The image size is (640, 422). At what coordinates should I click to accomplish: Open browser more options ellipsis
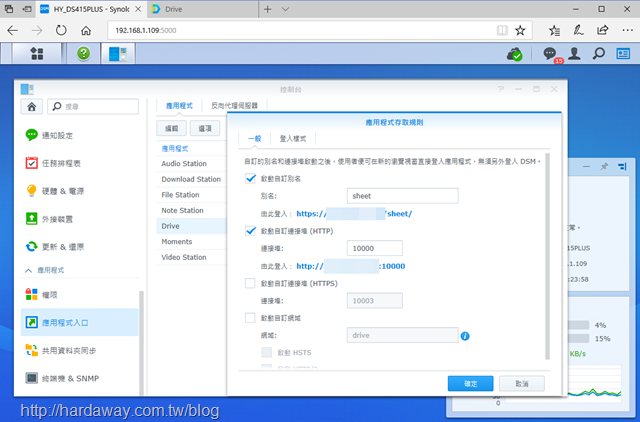click(x=627, y=30)
